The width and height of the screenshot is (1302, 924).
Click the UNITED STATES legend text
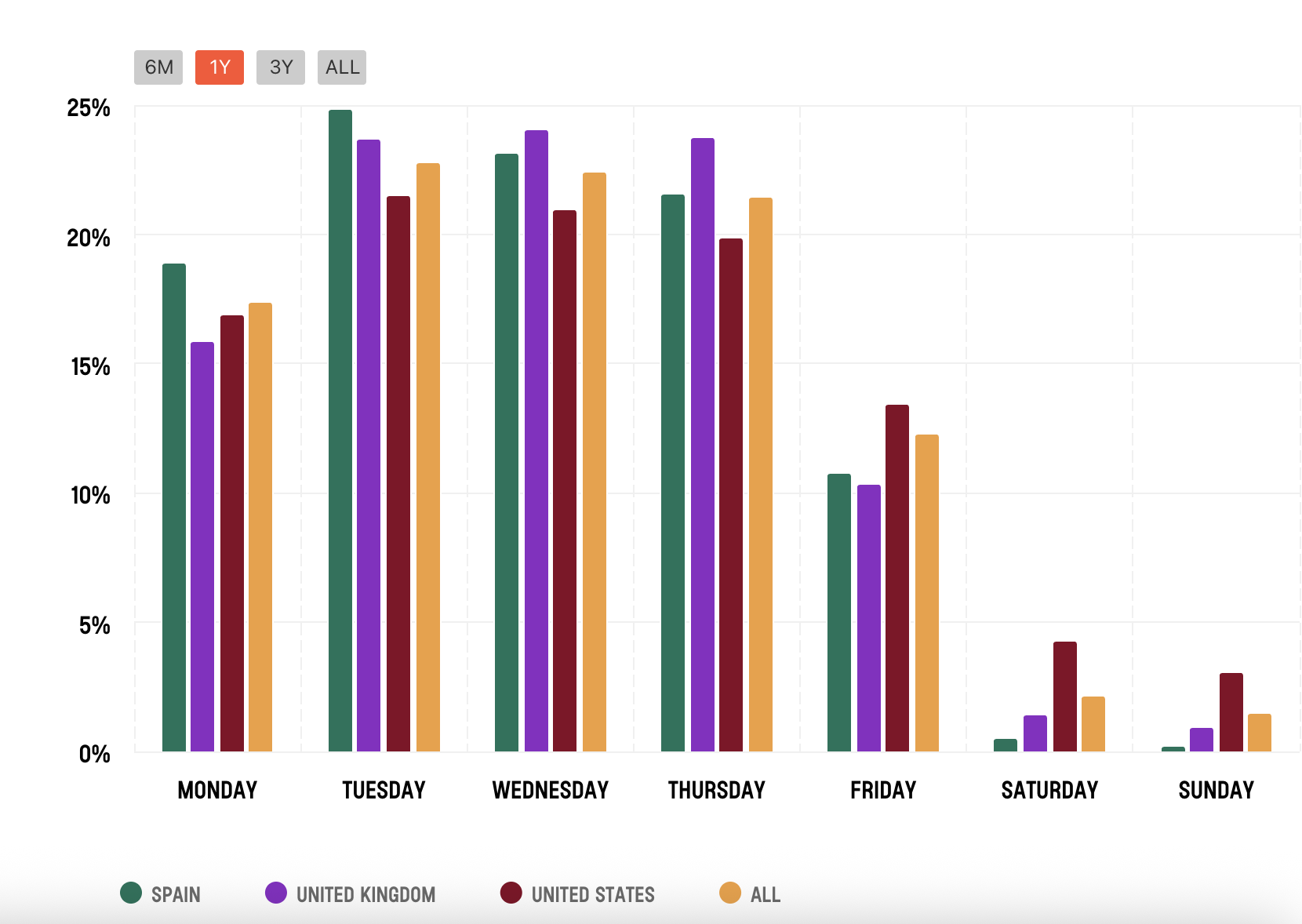pyautogui.click(x=593, y=895)
